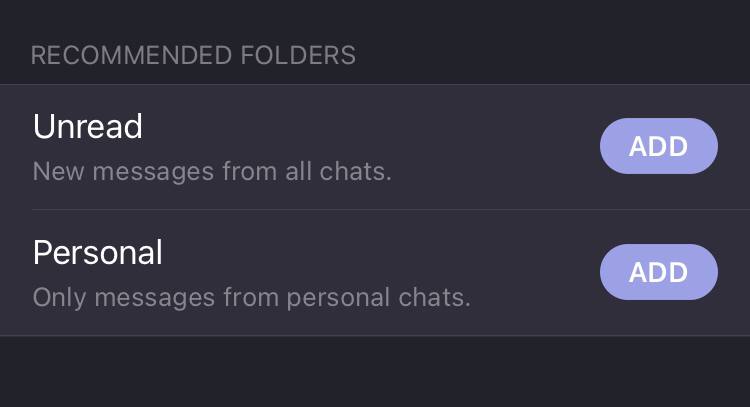750x407 pixels.
Task: Click the divider between Unread and Personal
Action: pyautogui.click(x=390, y=210)
